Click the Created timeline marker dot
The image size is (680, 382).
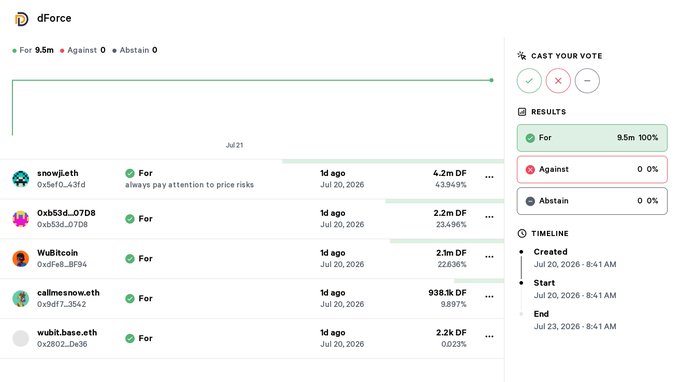click(x=521, y=252)
